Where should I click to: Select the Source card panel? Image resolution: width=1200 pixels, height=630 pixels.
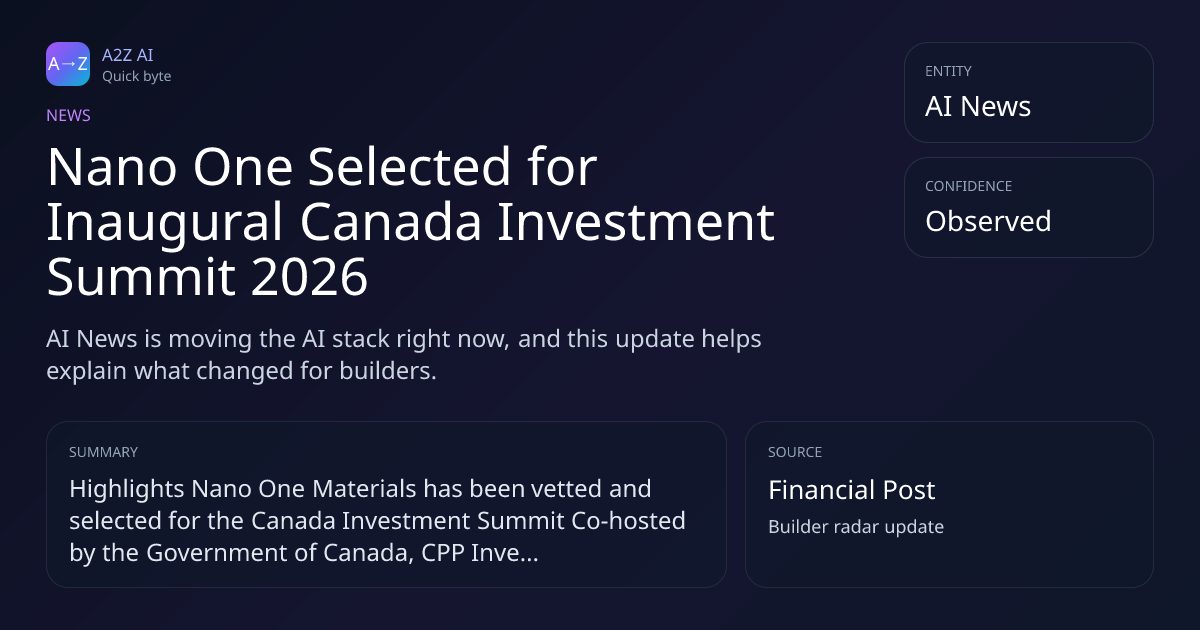(x=949, y=504)
